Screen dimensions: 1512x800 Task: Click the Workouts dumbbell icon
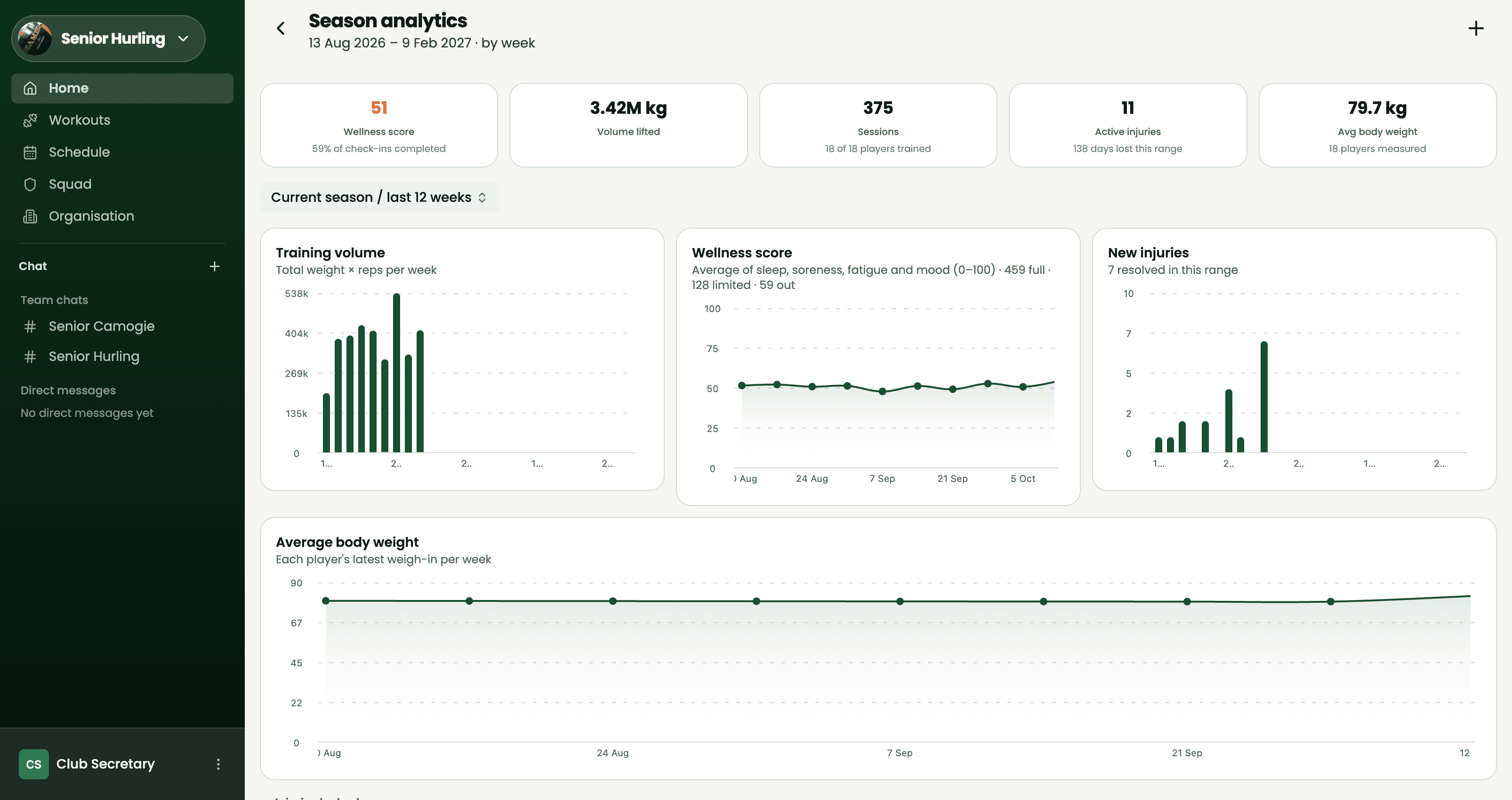pyautogui.click(x=30, y=120)
